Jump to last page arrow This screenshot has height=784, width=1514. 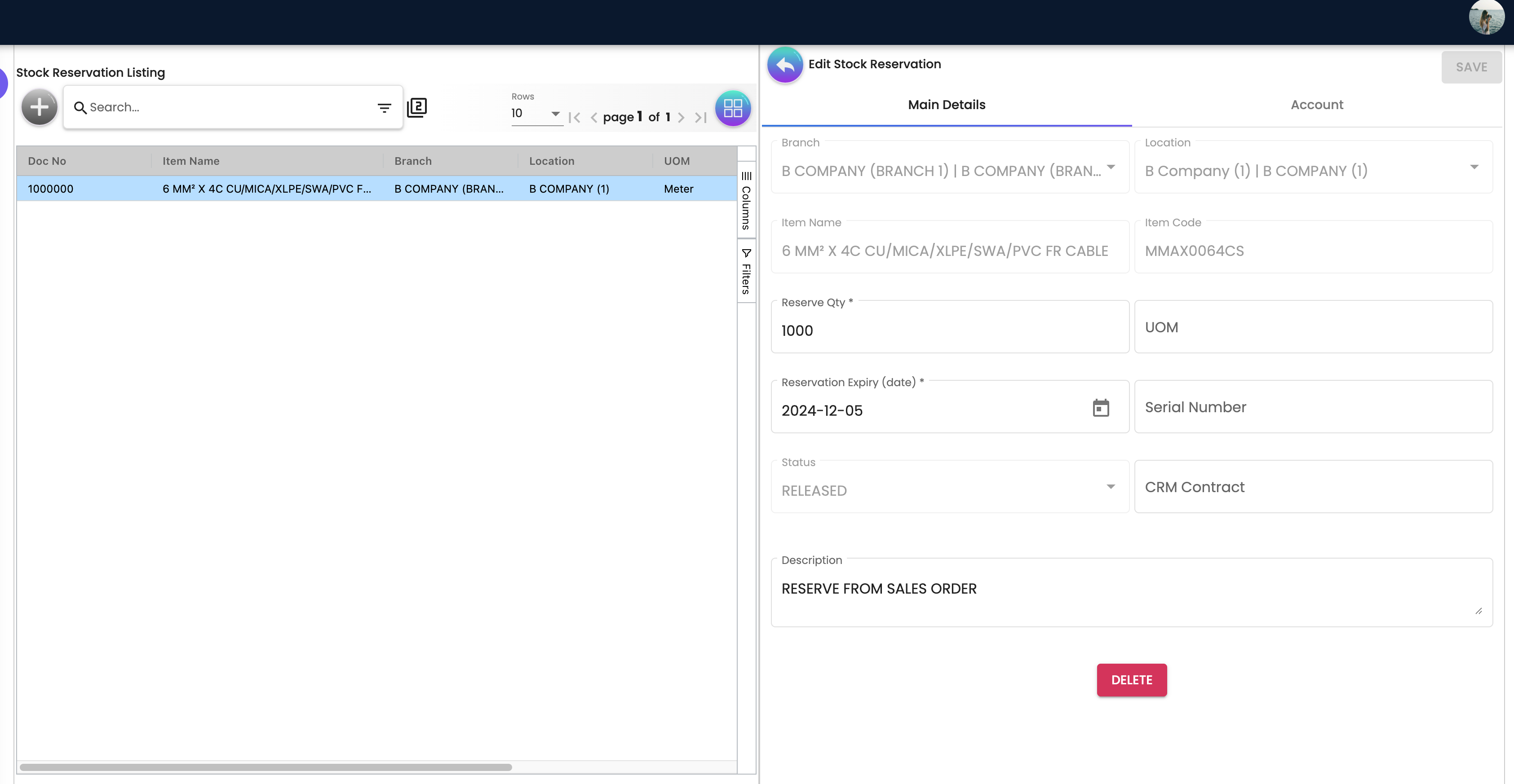pos(700,118)
